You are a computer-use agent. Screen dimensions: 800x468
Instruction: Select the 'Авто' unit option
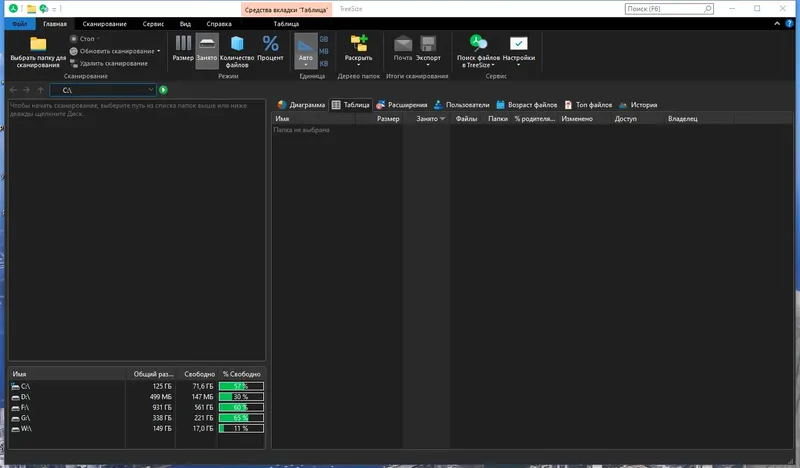point(306,51)
